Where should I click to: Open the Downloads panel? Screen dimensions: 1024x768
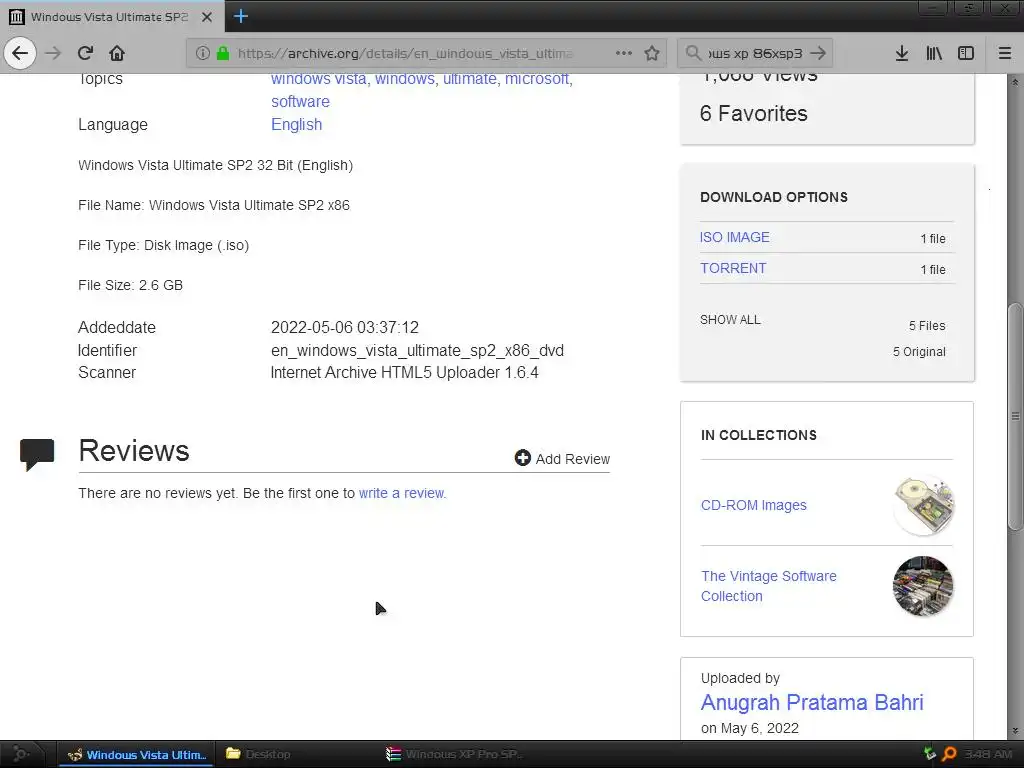coord(902,53)
